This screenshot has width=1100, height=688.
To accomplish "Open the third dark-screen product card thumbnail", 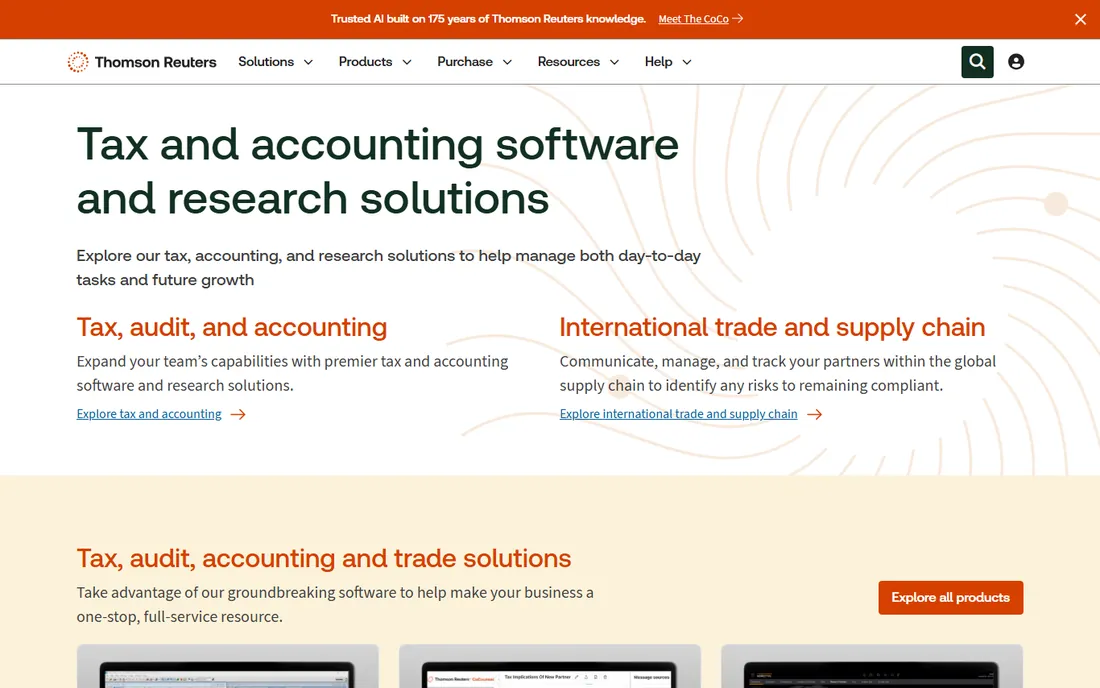I will tap(871, 666).
